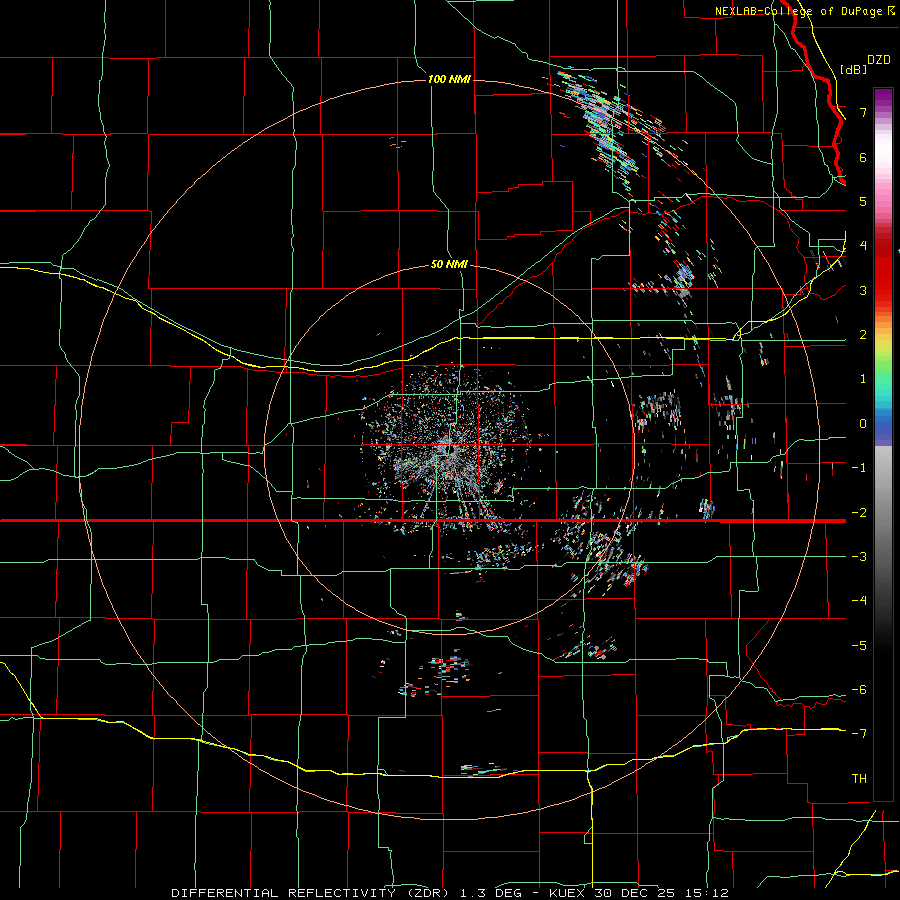The image size is (900, 900).
Task: Click the KUEX 30 DEC 25 15:12 timestamp
Action: tap(639, 893)
